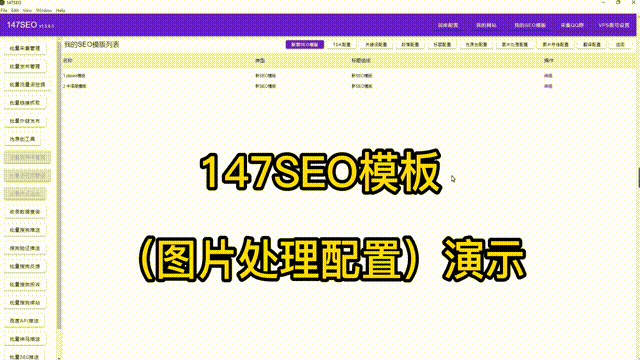Open 批量搜狗推送 in the sidebar
Image resolution: width=640 pixels, height=360 pixels.
[x=25, y=230]
